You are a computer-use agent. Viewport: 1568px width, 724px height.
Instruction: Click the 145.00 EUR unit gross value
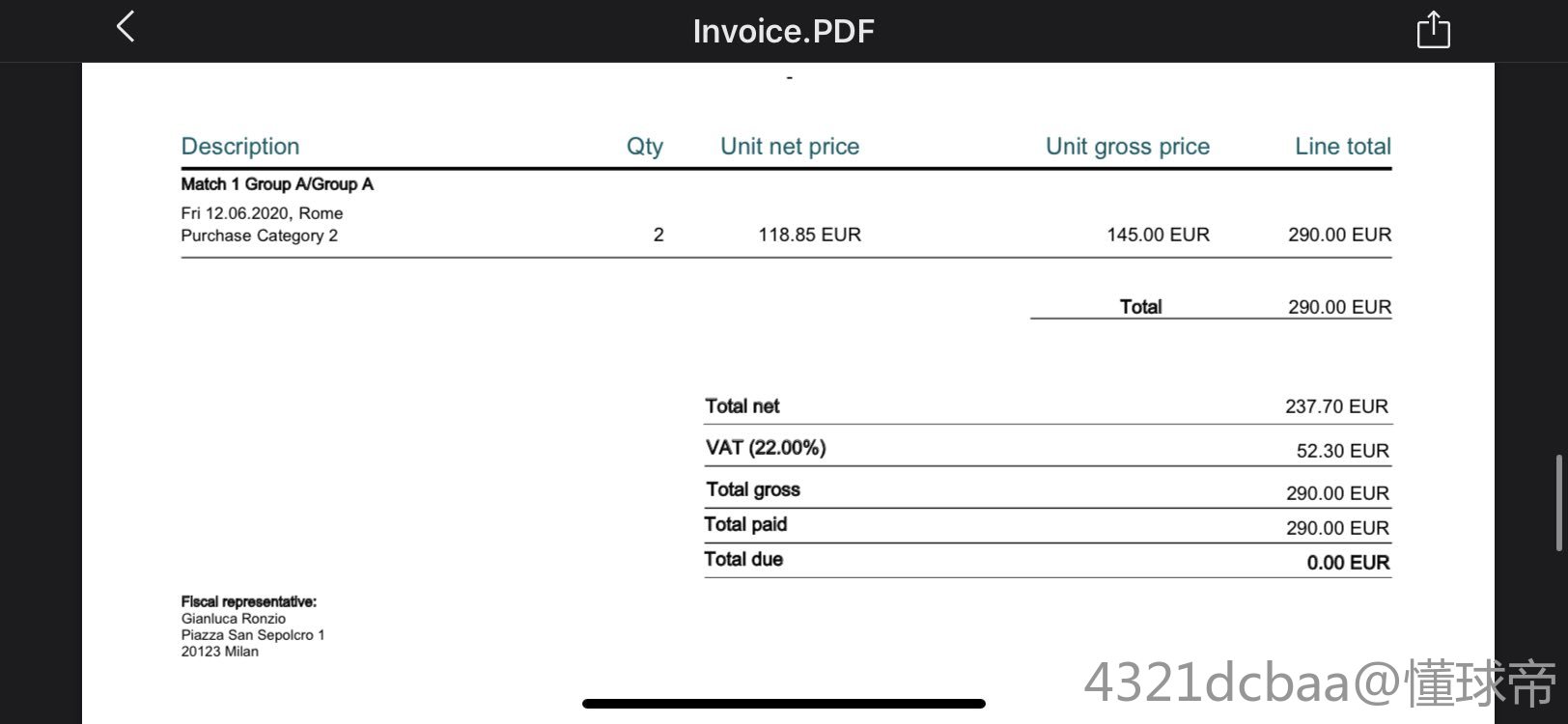[x=1158, y=235]
